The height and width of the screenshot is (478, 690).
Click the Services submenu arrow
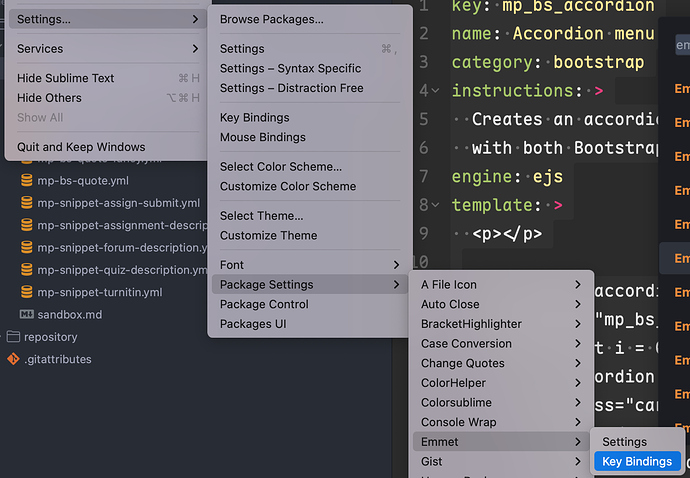pyautogui.click(x=195, y=49)
